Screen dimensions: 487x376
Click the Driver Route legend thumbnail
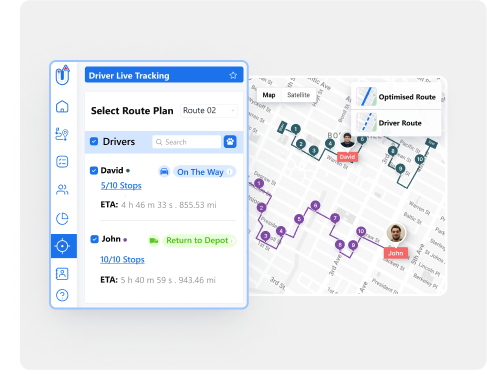pos(366,122)
